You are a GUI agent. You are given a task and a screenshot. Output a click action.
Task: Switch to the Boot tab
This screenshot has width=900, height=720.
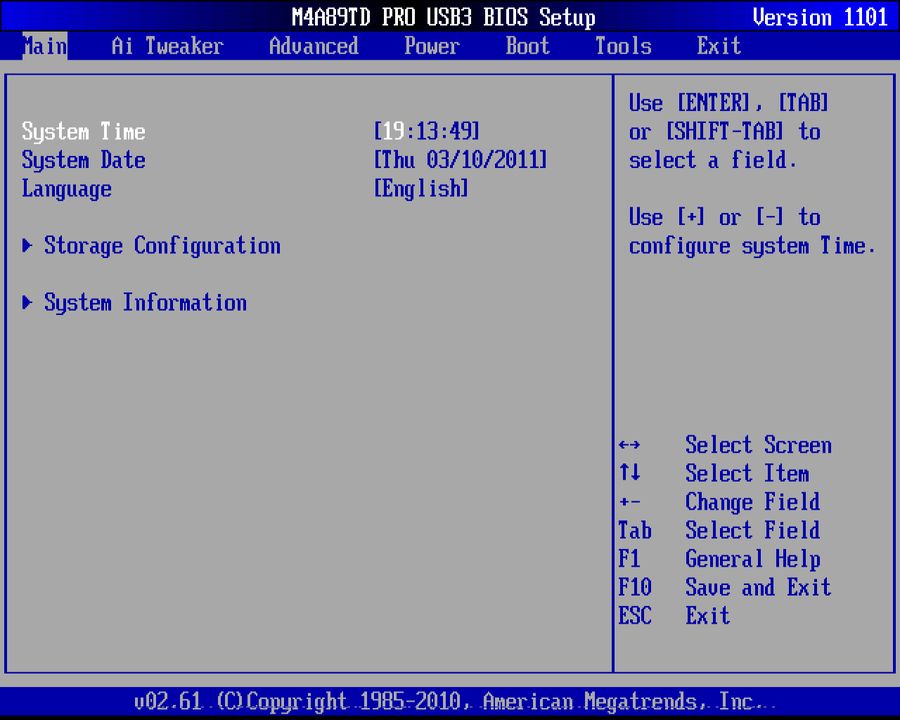tap(527, 46)
